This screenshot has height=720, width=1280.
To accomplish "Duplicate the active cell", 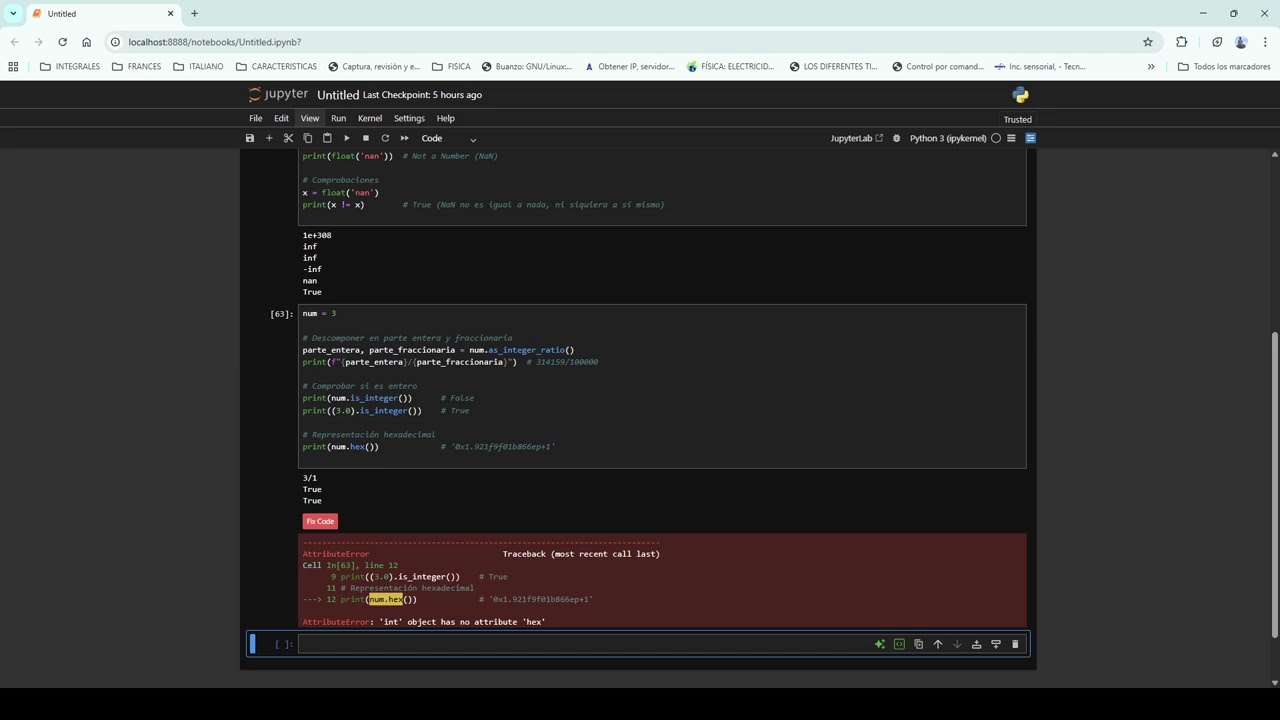I will pyautogui.click(x=918, y=644).
